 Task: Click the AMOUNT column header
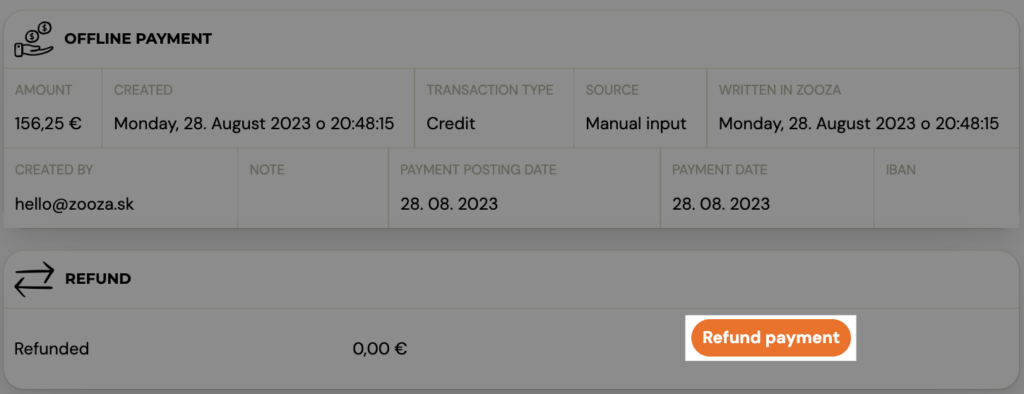[x=44, y=90]
